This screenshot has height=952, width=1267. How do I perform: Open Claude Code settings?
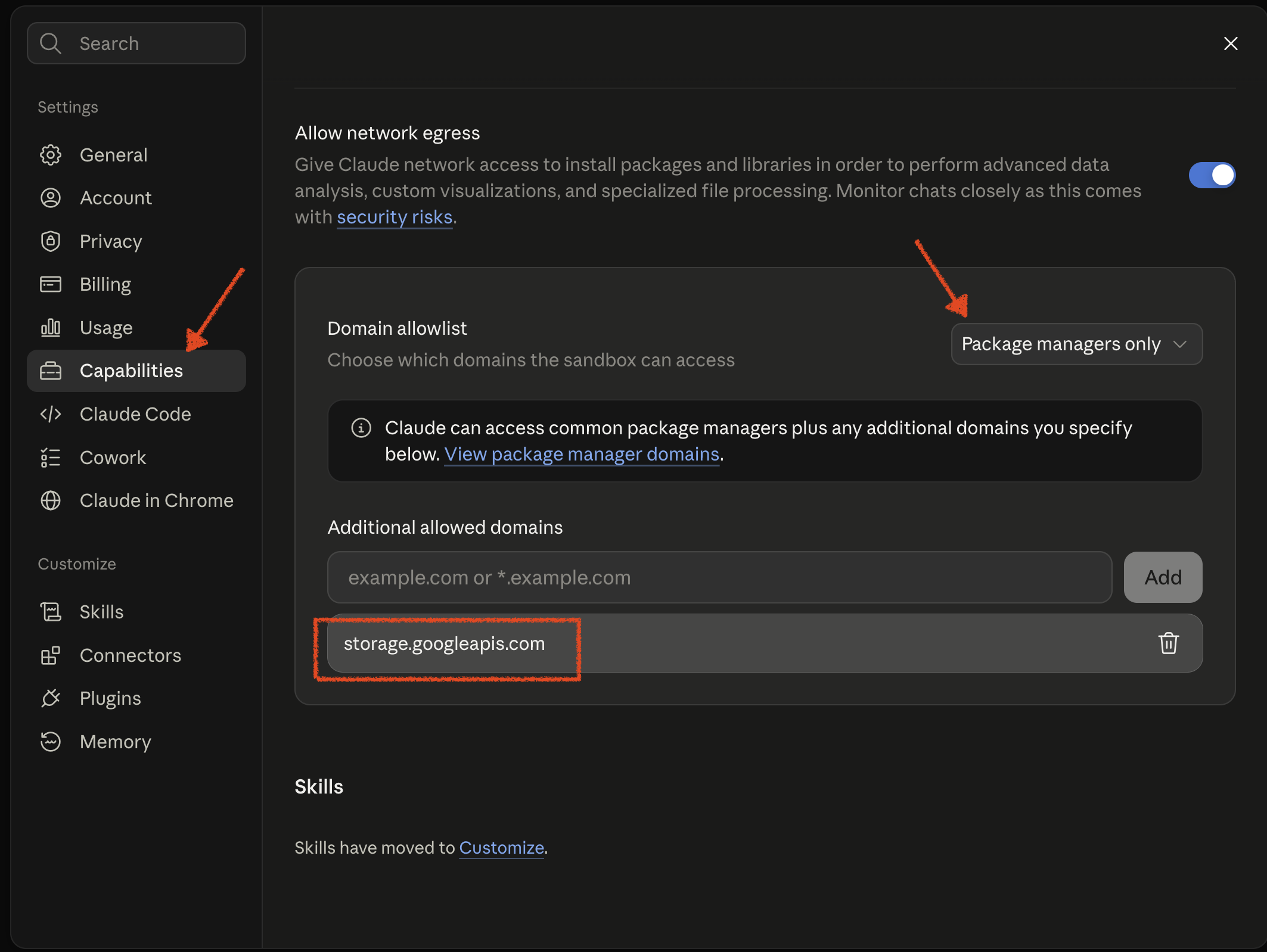click(x=136, y=414)
